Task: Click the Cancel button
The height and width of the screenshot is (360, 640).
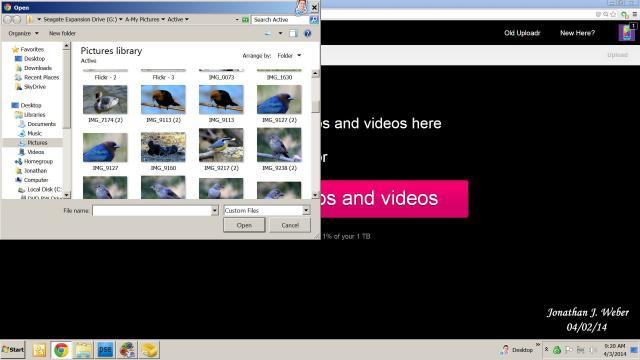Action: (x=290, y=225)
